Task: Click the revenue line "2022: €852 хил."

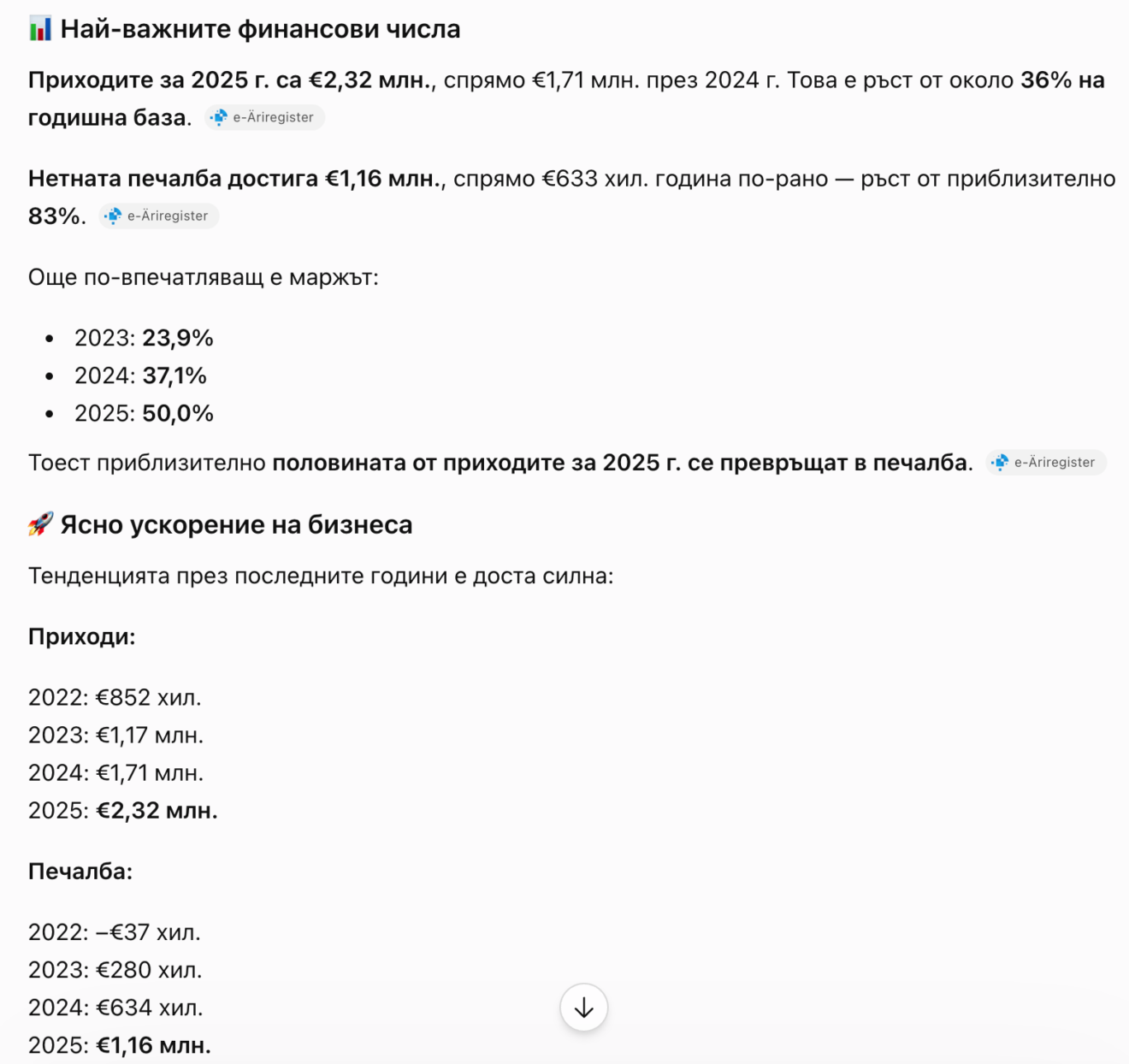Action: pyautogui.click(x=115, y=697)
